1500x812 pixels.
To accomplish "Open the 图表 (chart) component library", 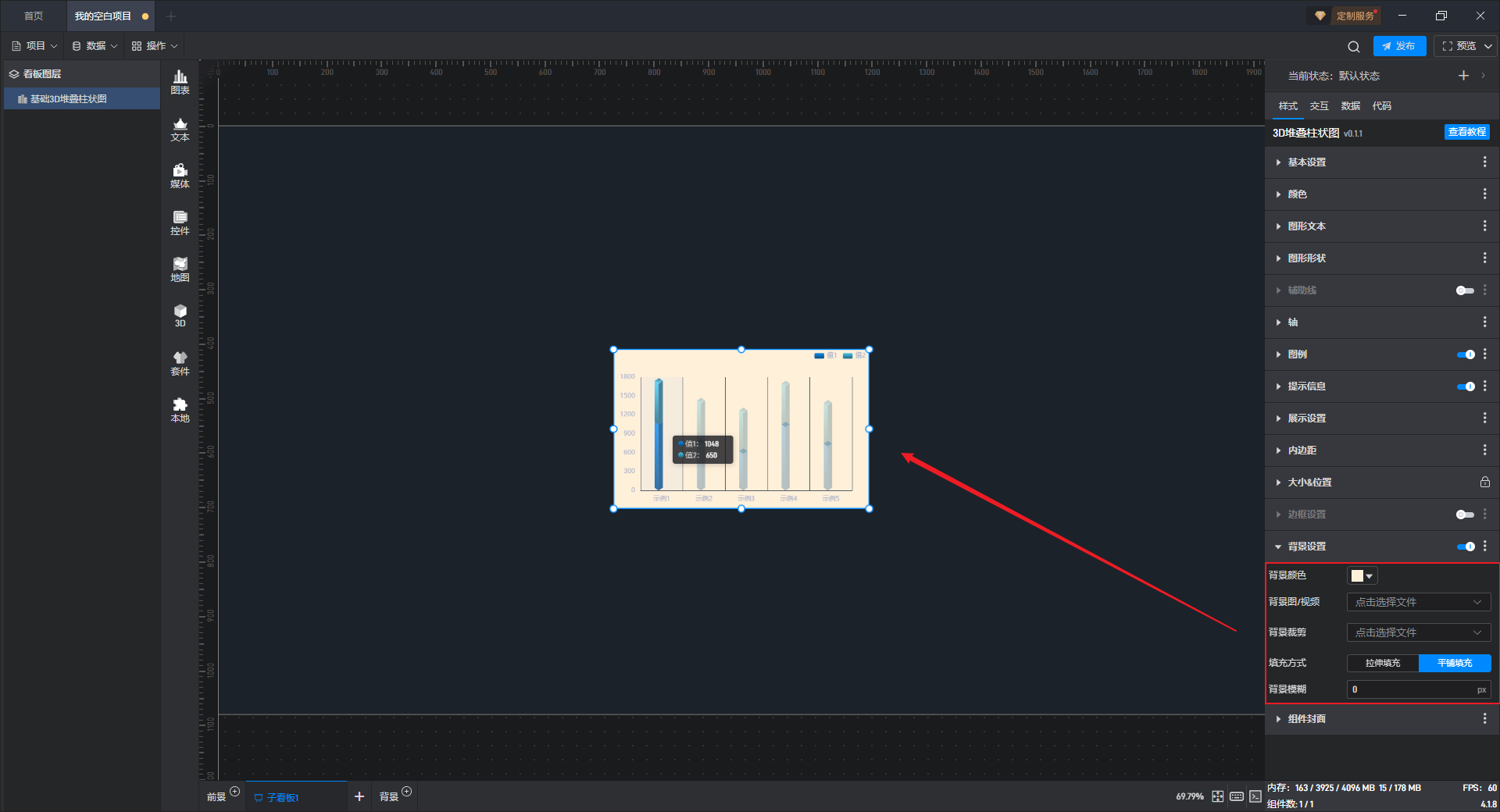I will 180,82.
